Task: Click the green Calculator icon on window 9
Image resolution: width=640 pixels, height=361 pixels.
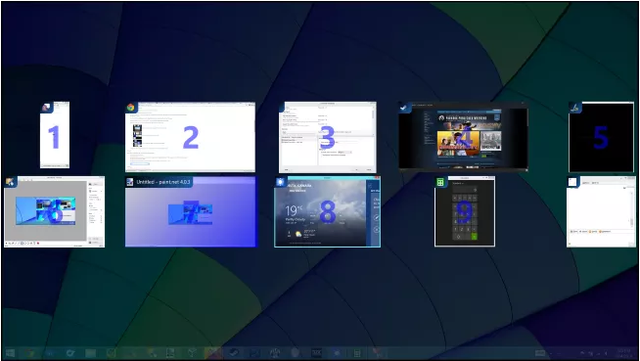Action: pyautogui.click(x=440, y=182)
